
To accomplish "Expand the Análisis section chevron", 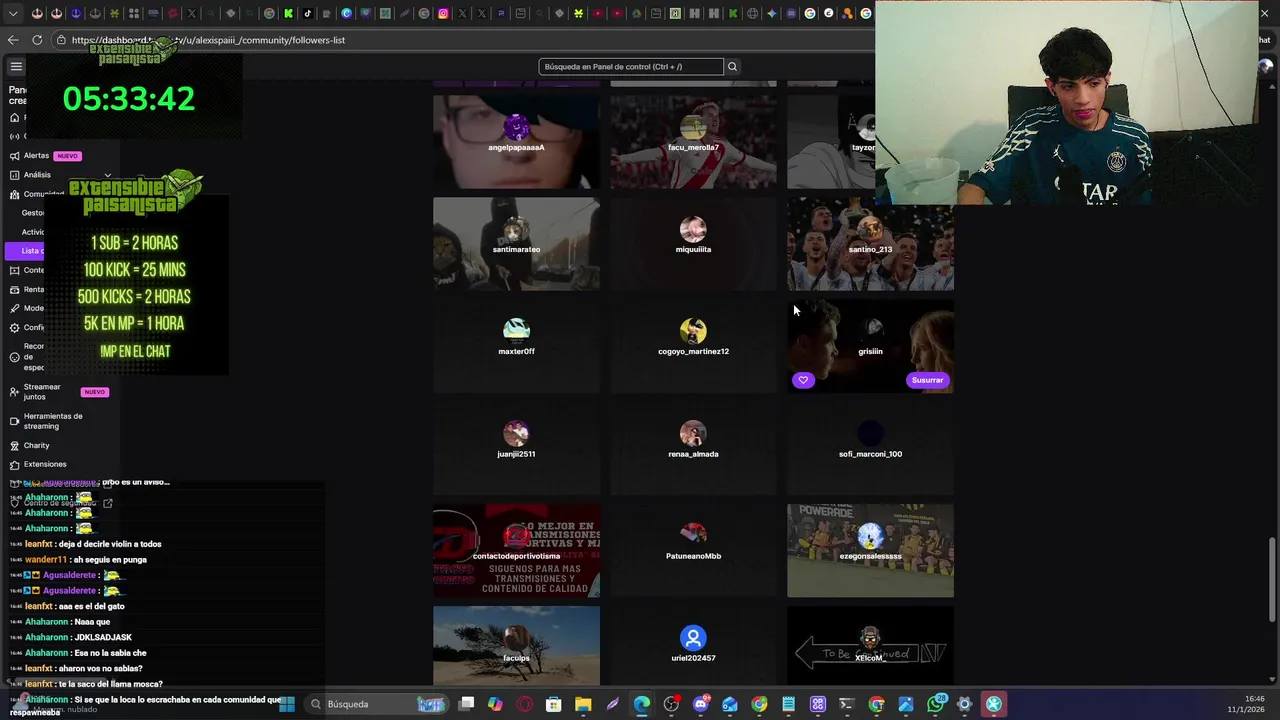I will pos(108,175).
